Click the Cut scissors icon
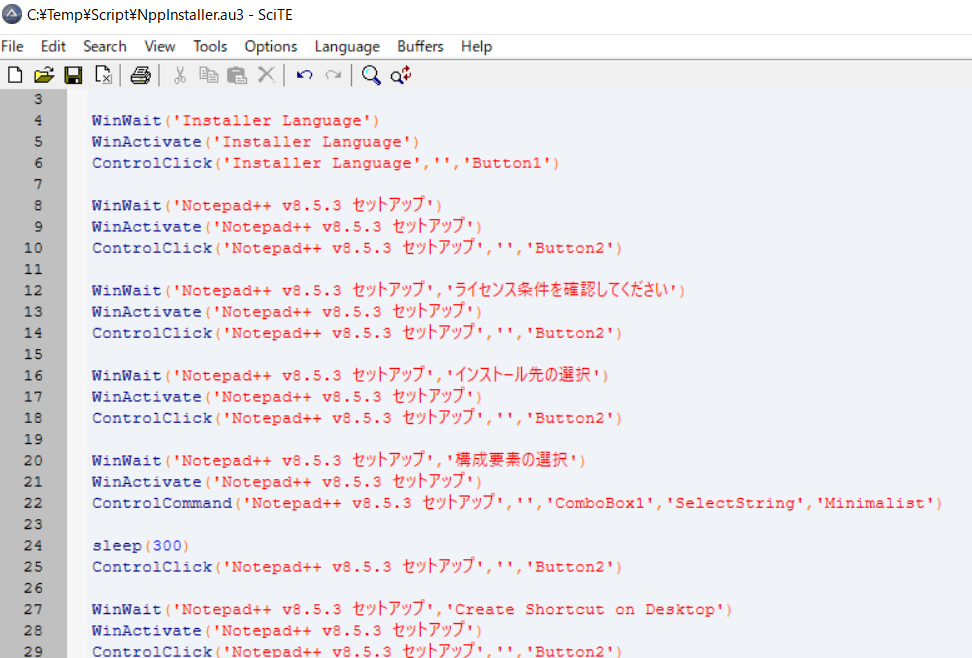 pos(180,75)
